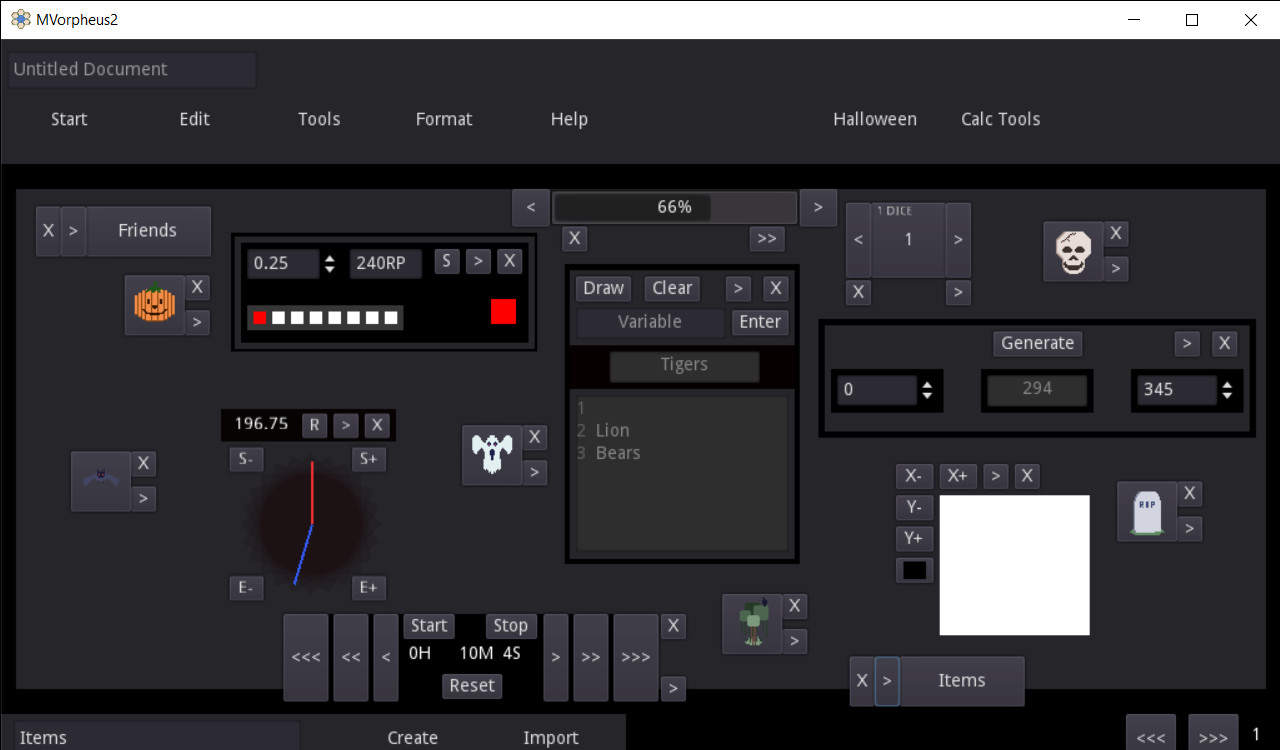Open the Halloween menu
The image size is (1280, 750).
874,119
